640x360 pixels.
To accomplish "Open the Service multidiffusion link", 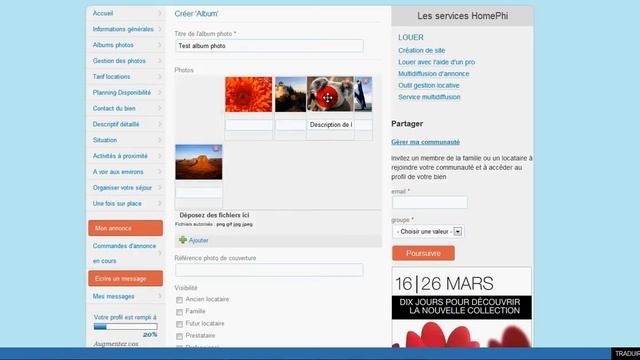I will 429,97.
